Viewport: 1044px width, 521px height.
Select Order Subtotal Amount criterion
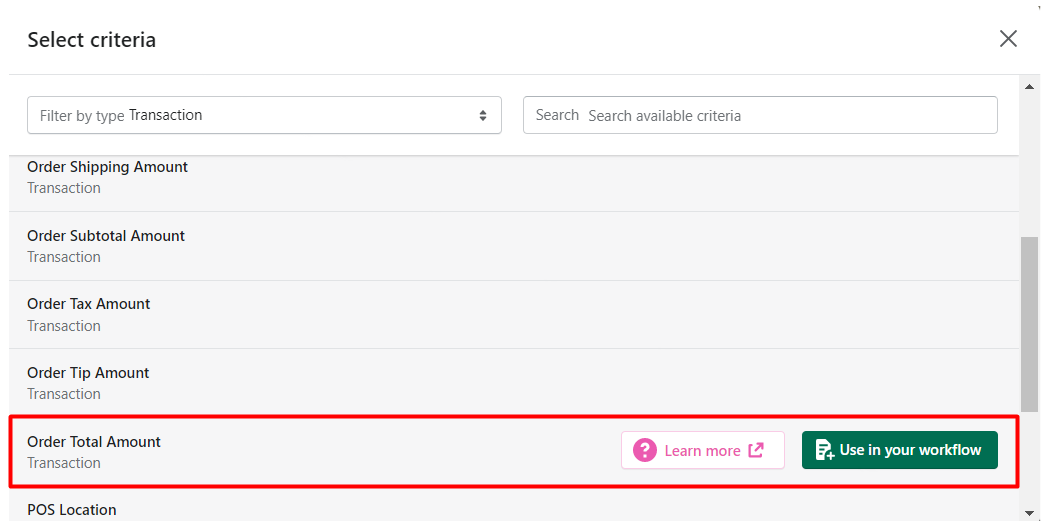513,246
